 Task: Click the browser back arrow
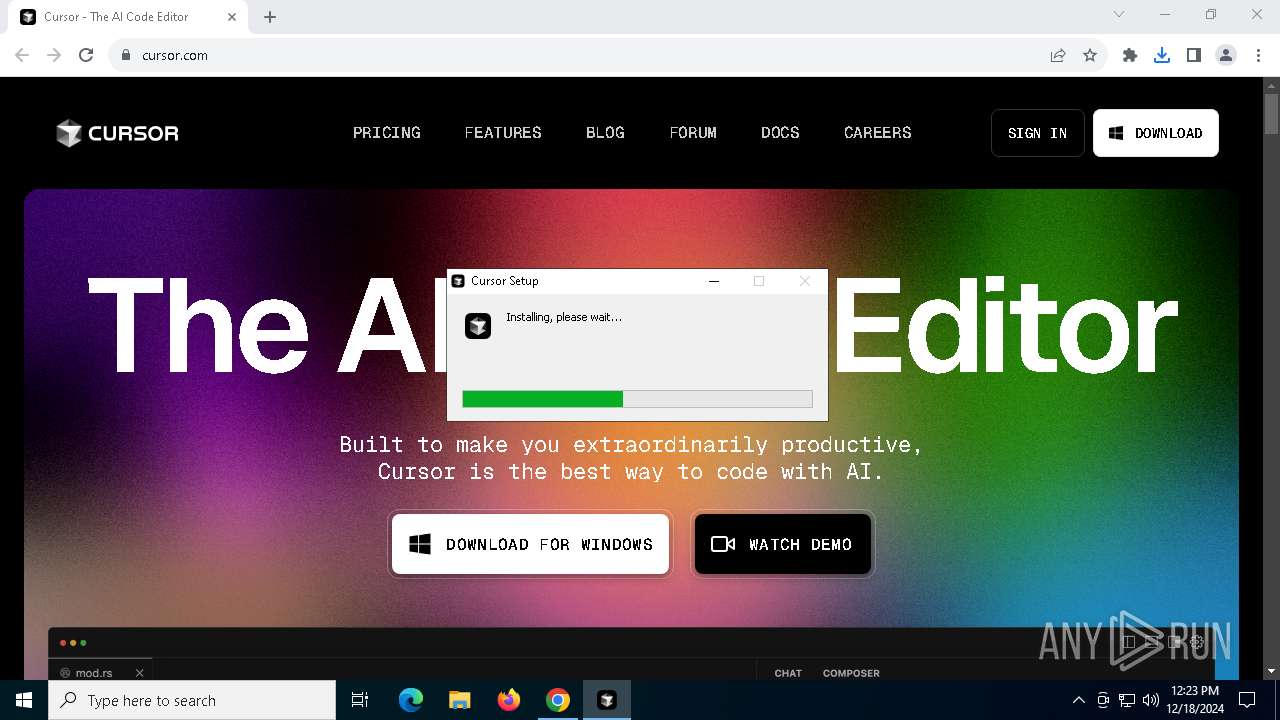pos(22,55)
